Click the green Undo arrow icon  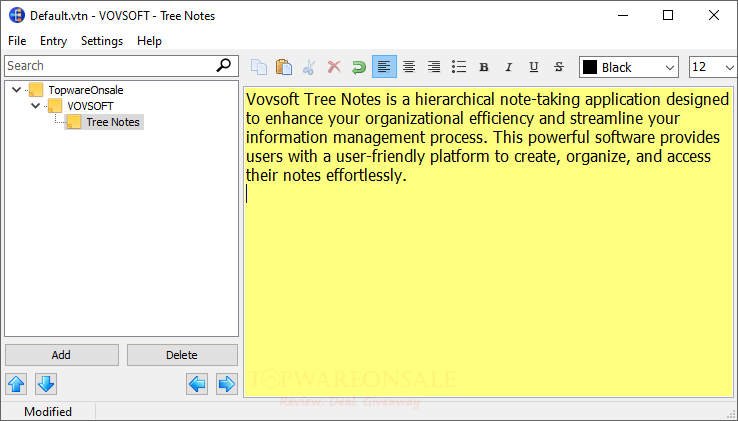pyautogui.click(x=359, y=67)
